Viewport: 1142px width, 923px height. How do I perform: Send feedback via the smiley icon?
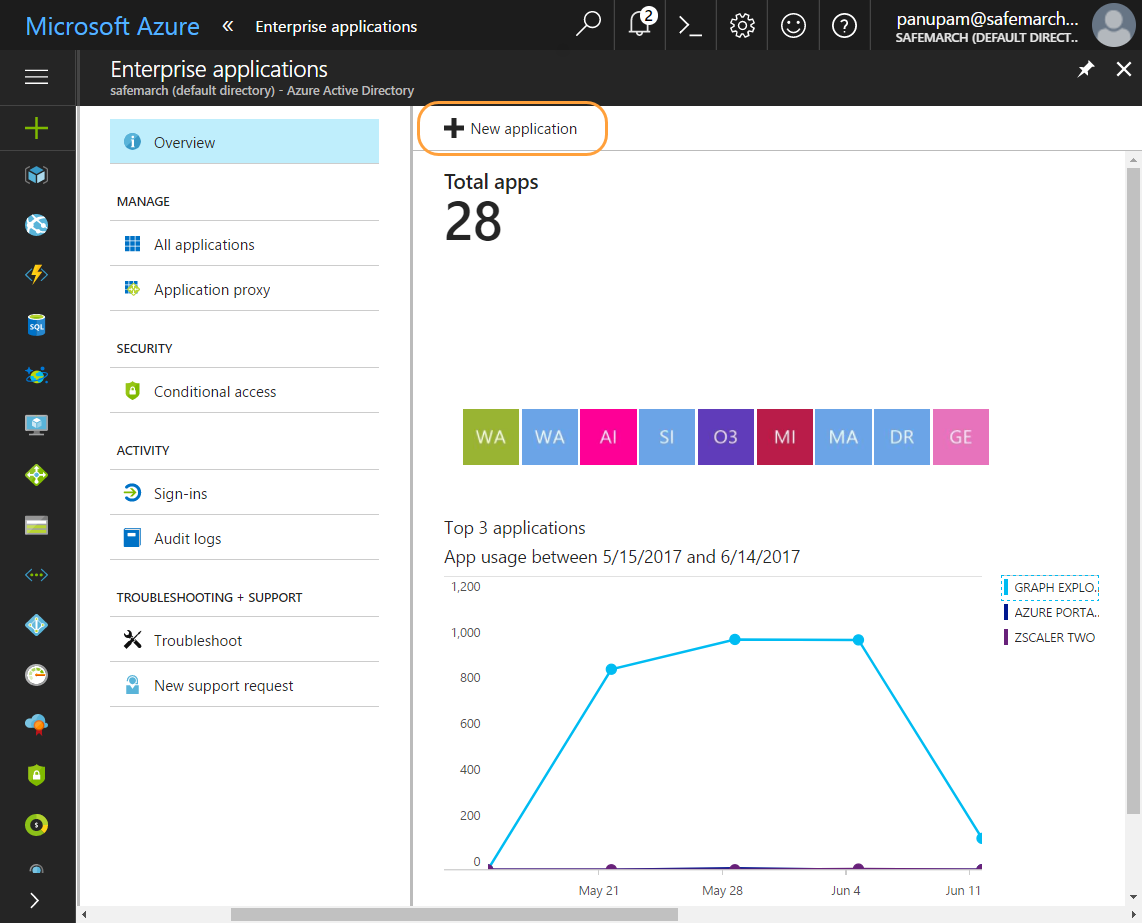click(x=793, y=25)
